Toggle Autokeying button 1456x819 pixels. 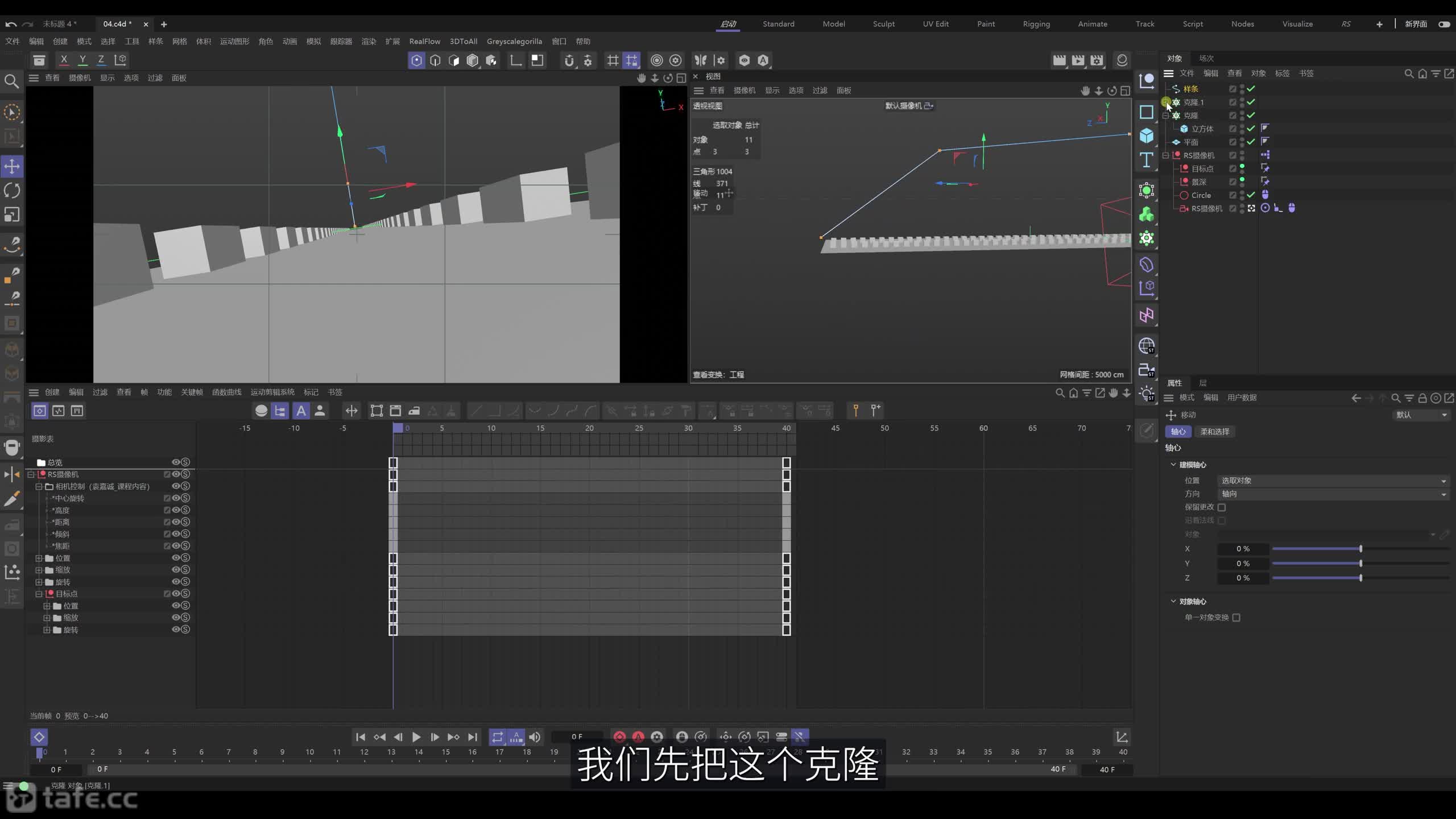pos(638,737)
